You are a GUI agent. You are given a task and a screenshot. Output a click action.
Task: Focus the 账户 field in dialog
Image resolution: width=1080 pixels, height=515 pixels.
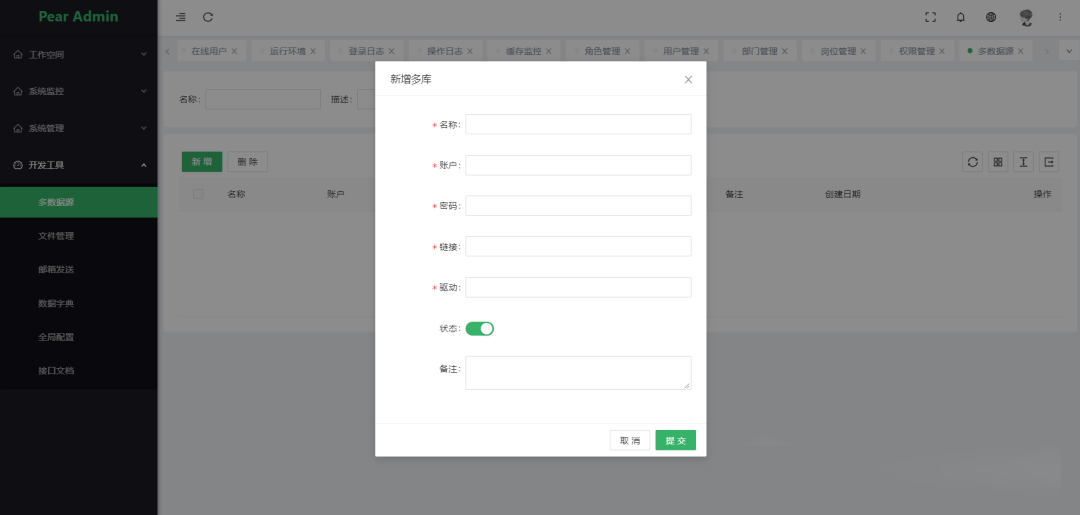[x=579, y=165]
